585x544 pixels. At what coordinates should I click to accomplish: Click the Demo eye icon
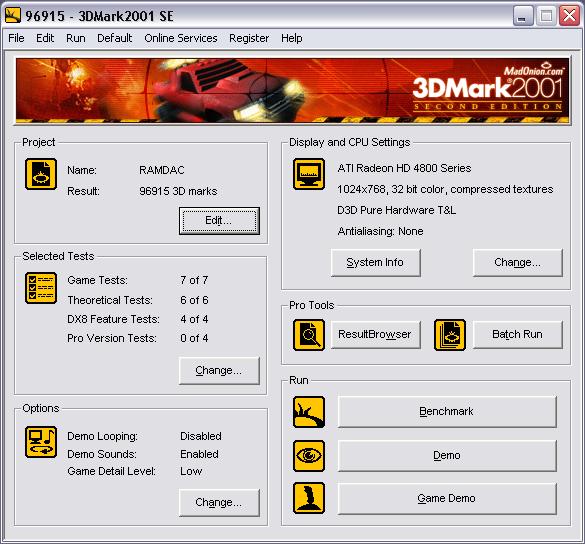tap(309, 456)
